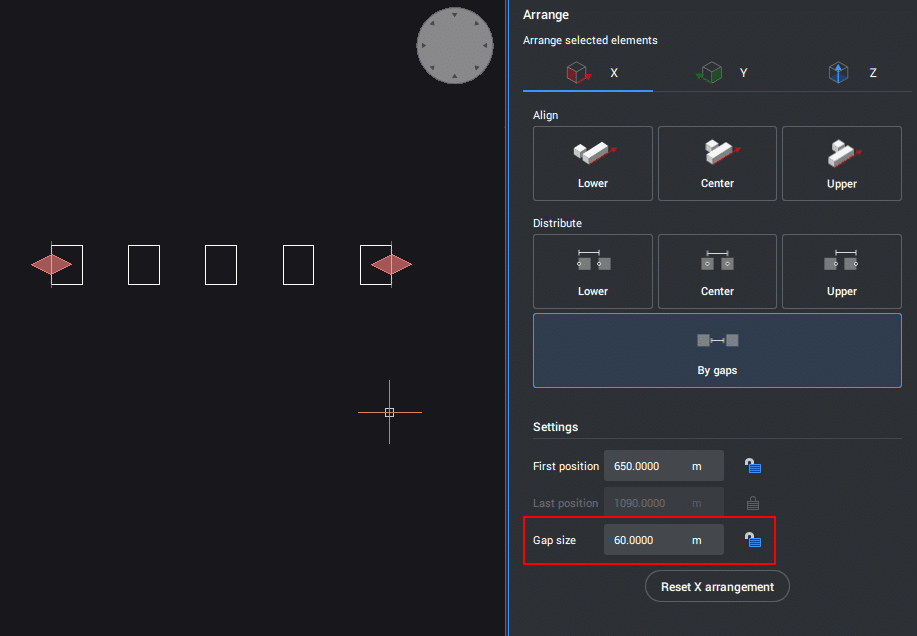Click the Distribute Center button
Viewport: 917px width, 636px height.
click(717, 271)
